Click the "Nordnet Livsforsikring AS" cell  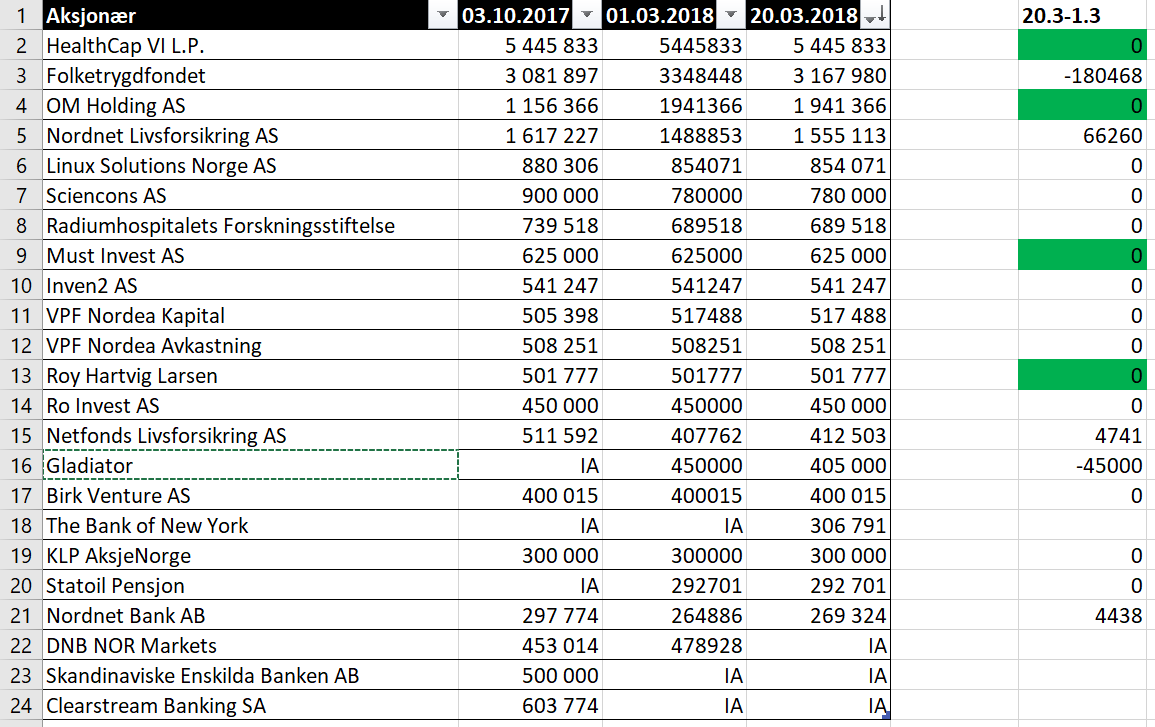click(x=250, y=136)
